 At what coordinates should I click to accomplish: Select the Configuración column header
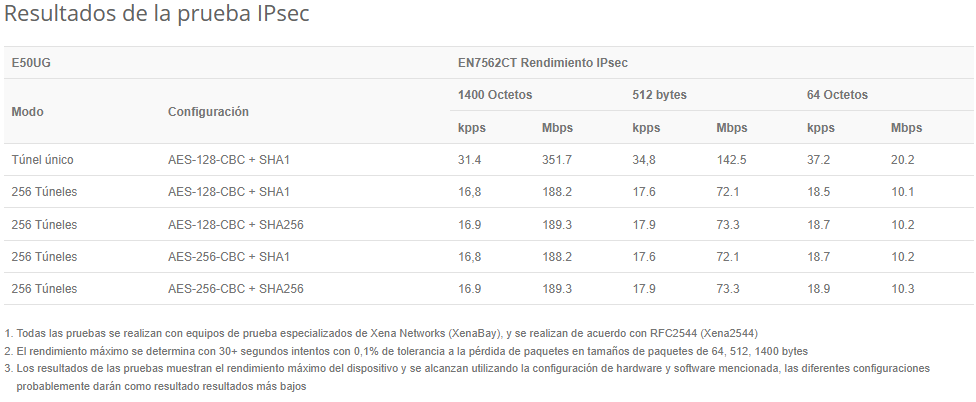(208, 112)
